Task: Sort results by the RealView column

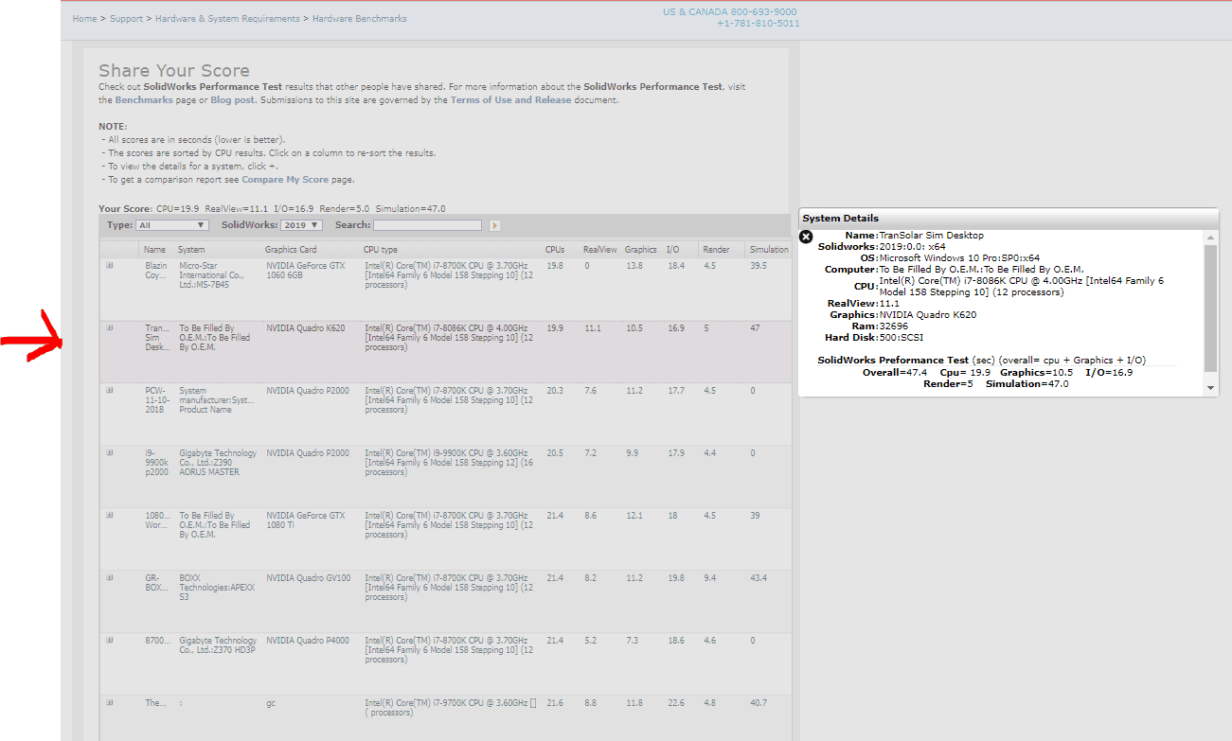Action: coord(600,250)
